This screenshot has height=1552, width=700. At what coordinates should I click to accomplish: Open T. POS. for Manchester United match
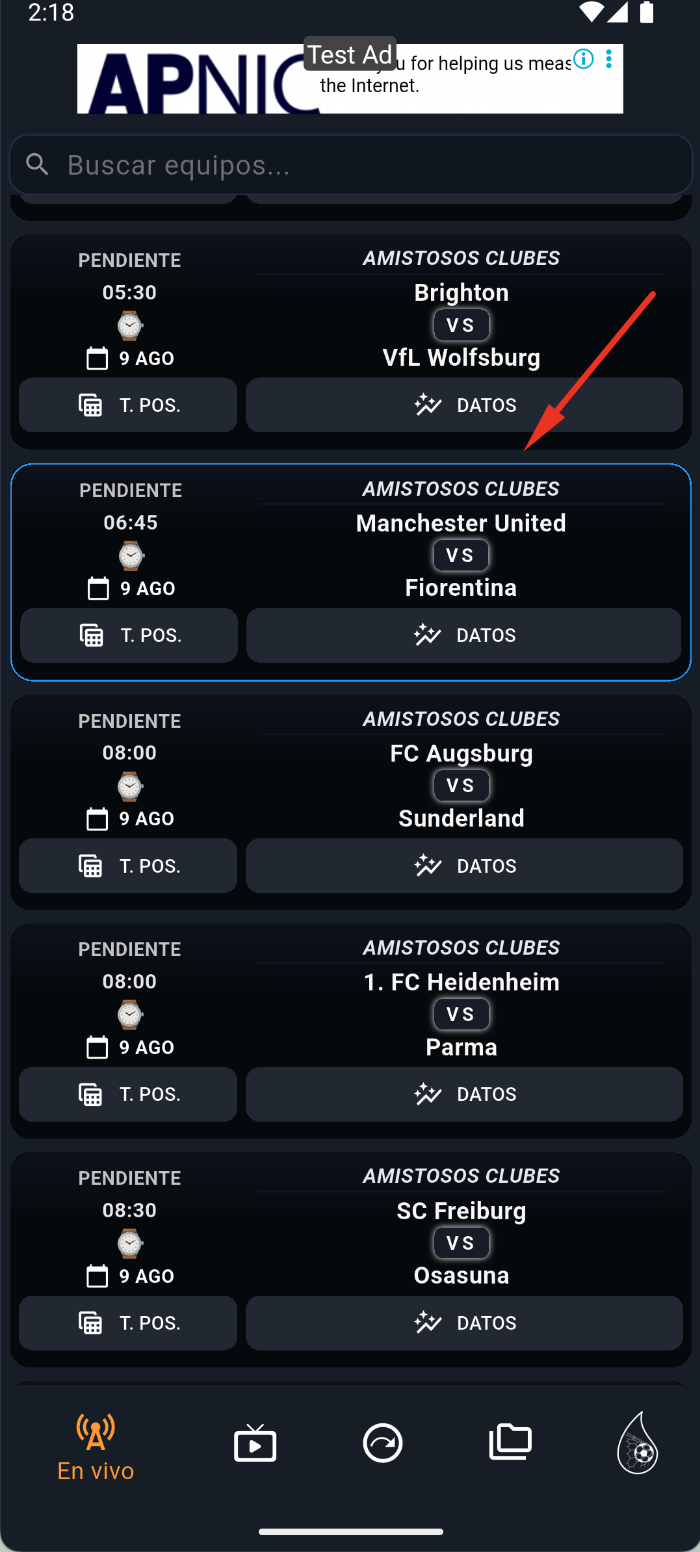click(x=129, y=635)
